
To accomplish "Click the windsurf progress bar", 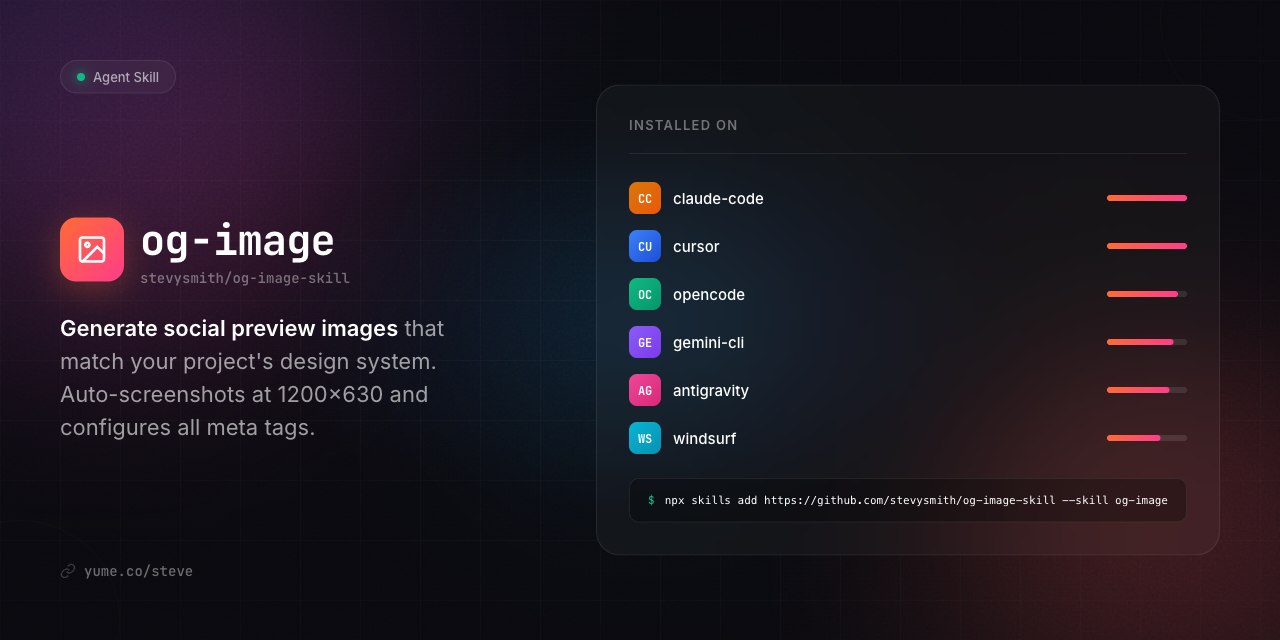I will pyautogui.click(x=1147, y=438).
